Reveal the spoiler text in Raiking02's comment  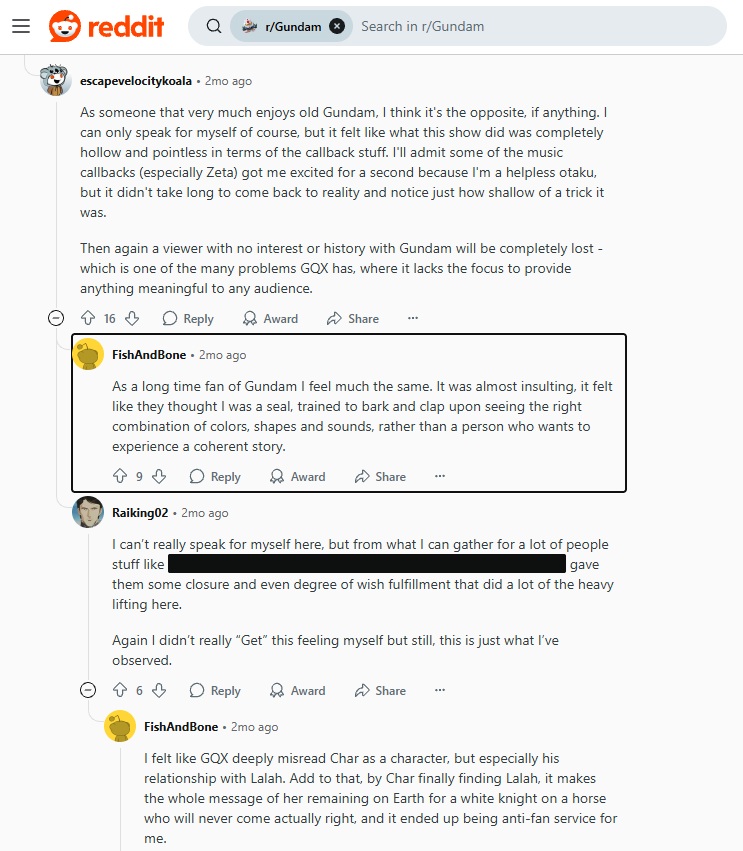(x=367, y=564)
